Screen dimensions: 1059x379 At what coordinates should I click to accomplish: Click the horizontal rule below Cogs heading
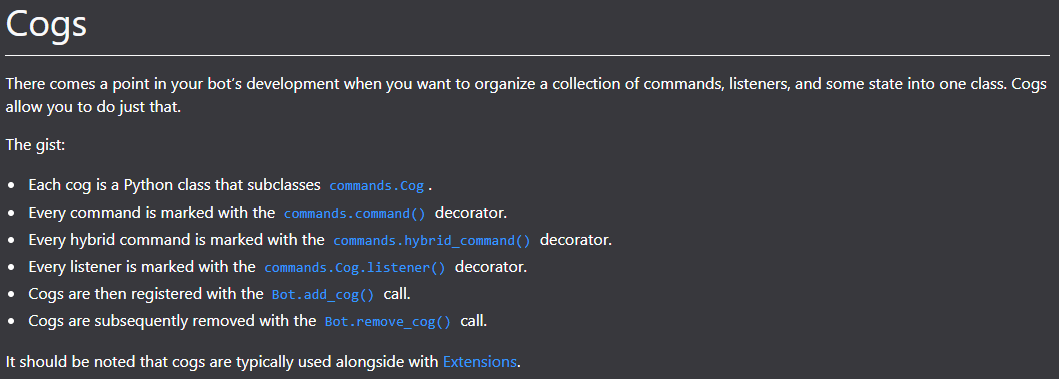pos(527,55)
